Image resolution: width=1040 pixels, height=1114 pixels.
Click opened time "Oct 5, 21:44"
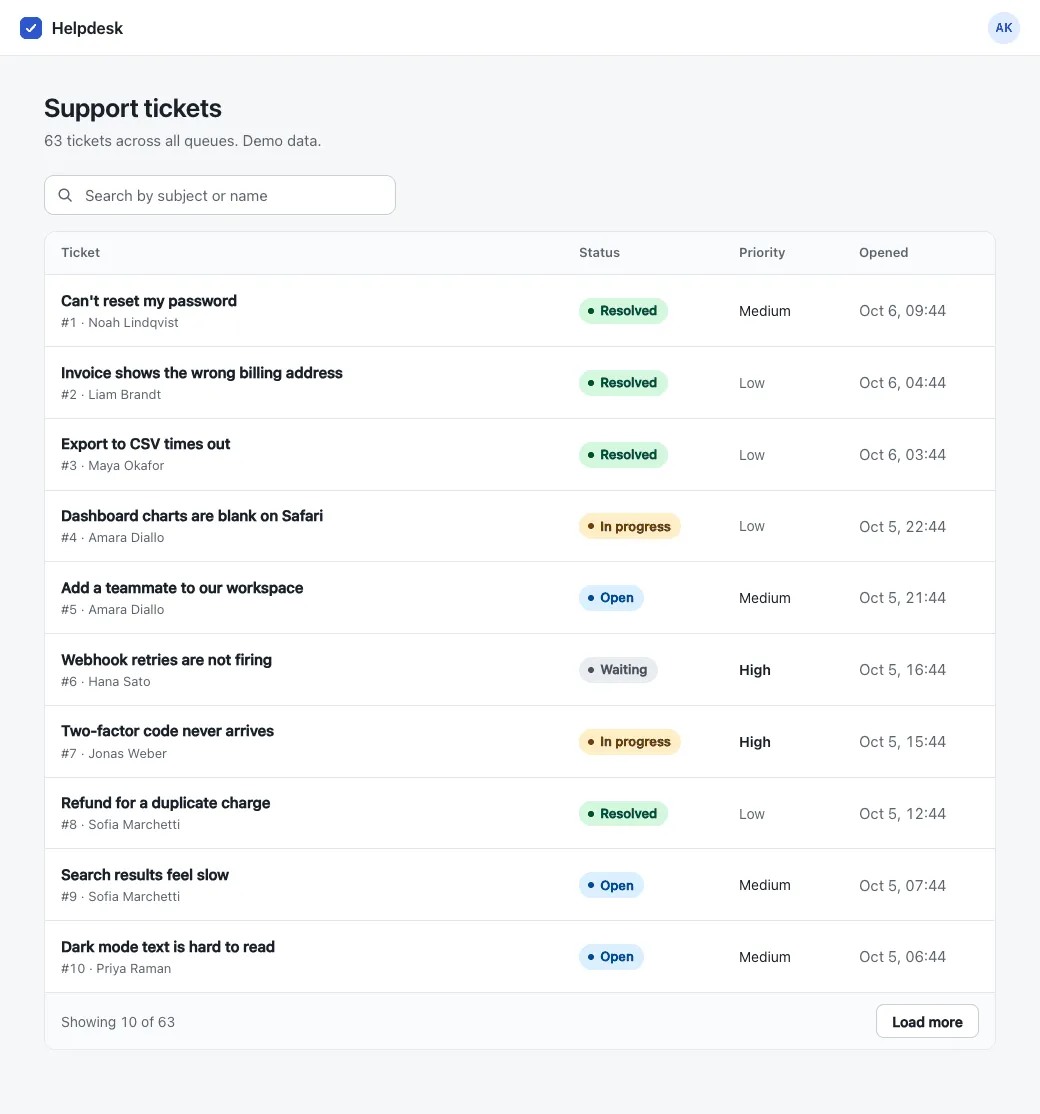tap(902, 598)
